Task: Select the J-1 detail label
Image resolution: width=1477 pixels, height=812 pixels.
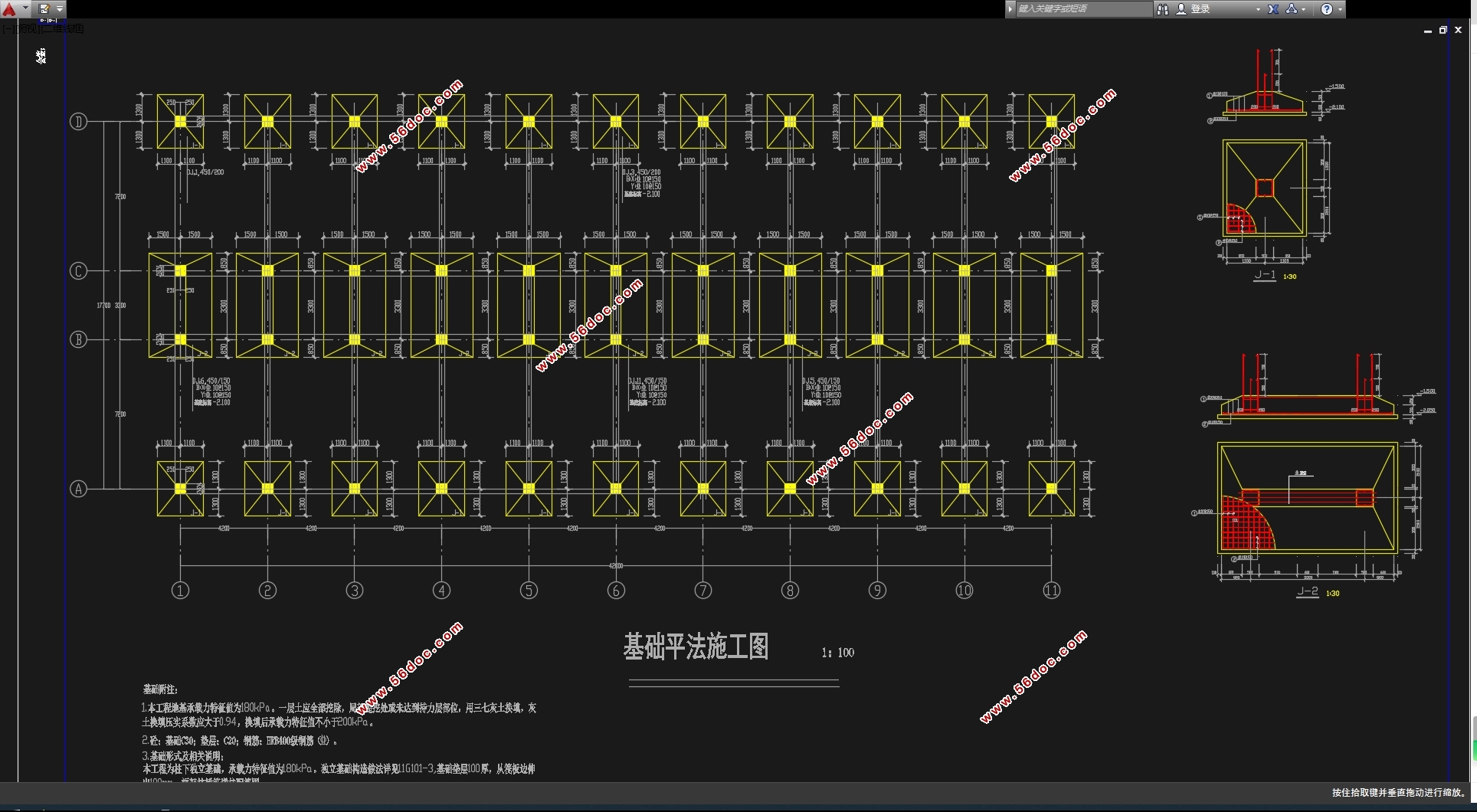Action: 1265,275
